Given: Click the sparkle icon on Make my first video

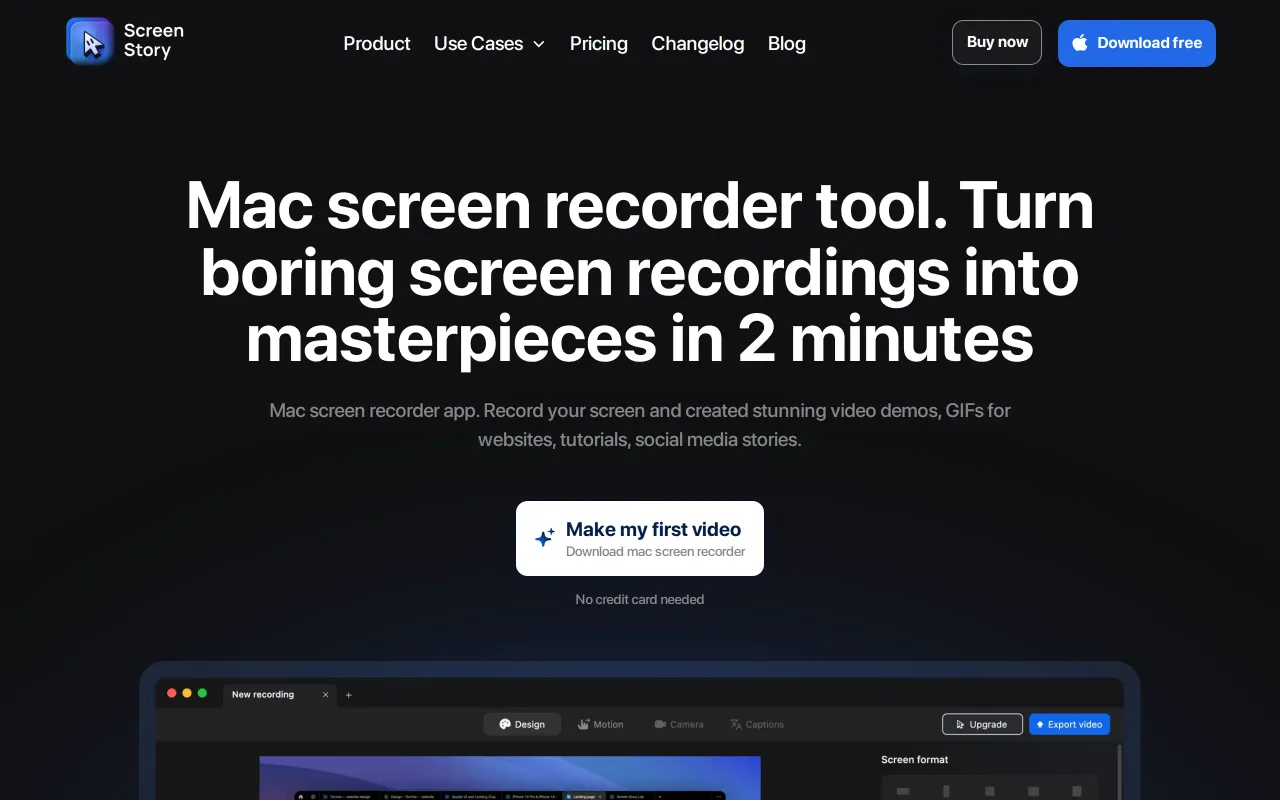Looking at the screenshot, I should tap(545, 538).
